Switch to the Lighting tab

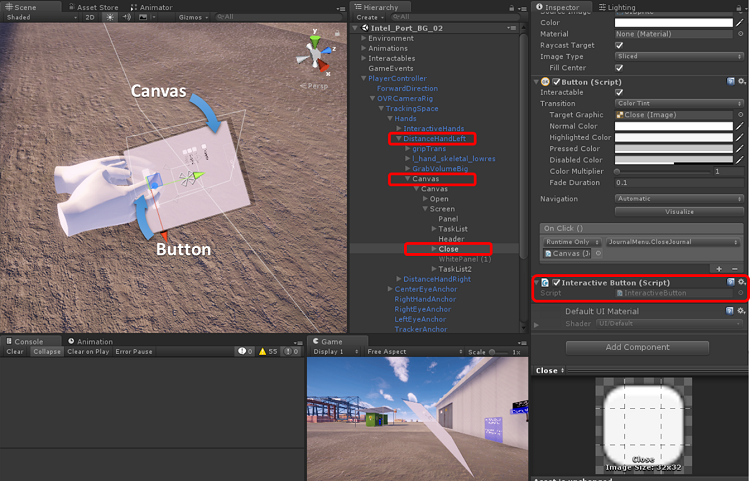point(617,7)
